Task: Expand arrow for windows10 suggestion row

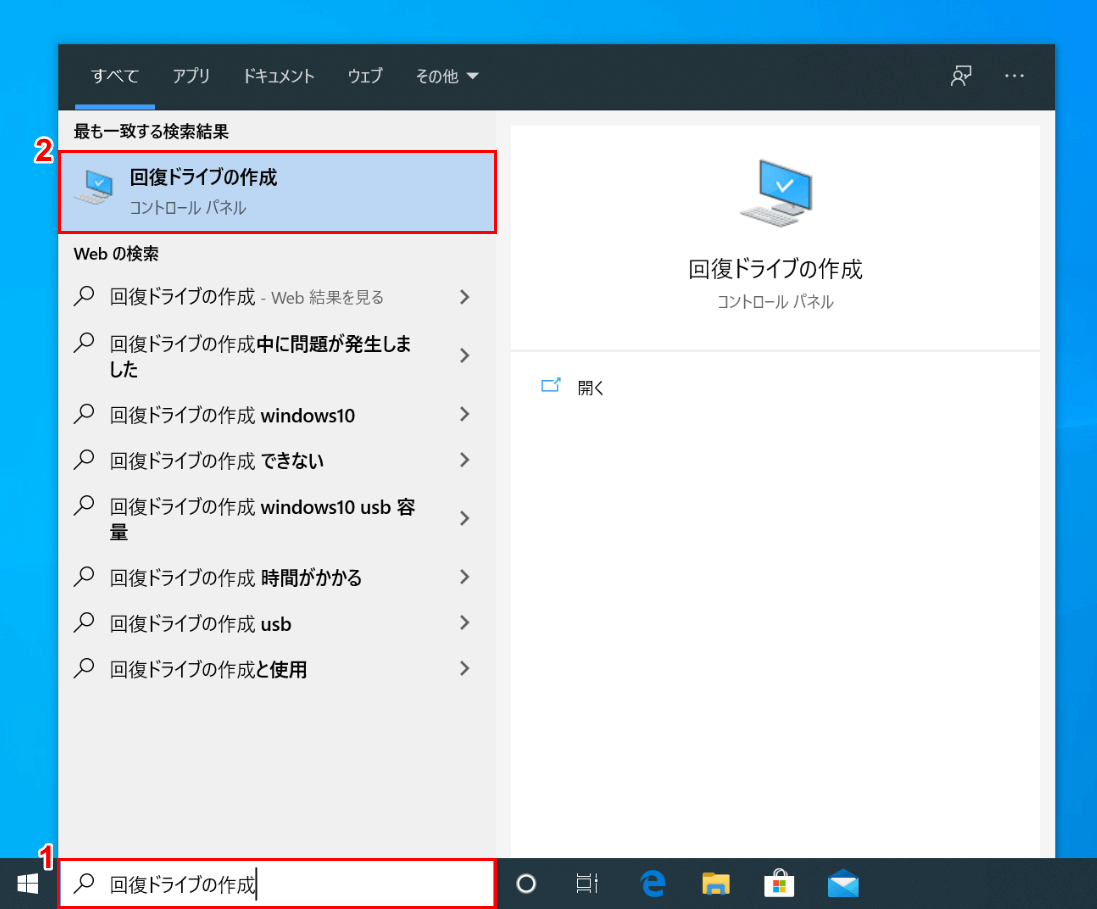Action: click(465, 414)
